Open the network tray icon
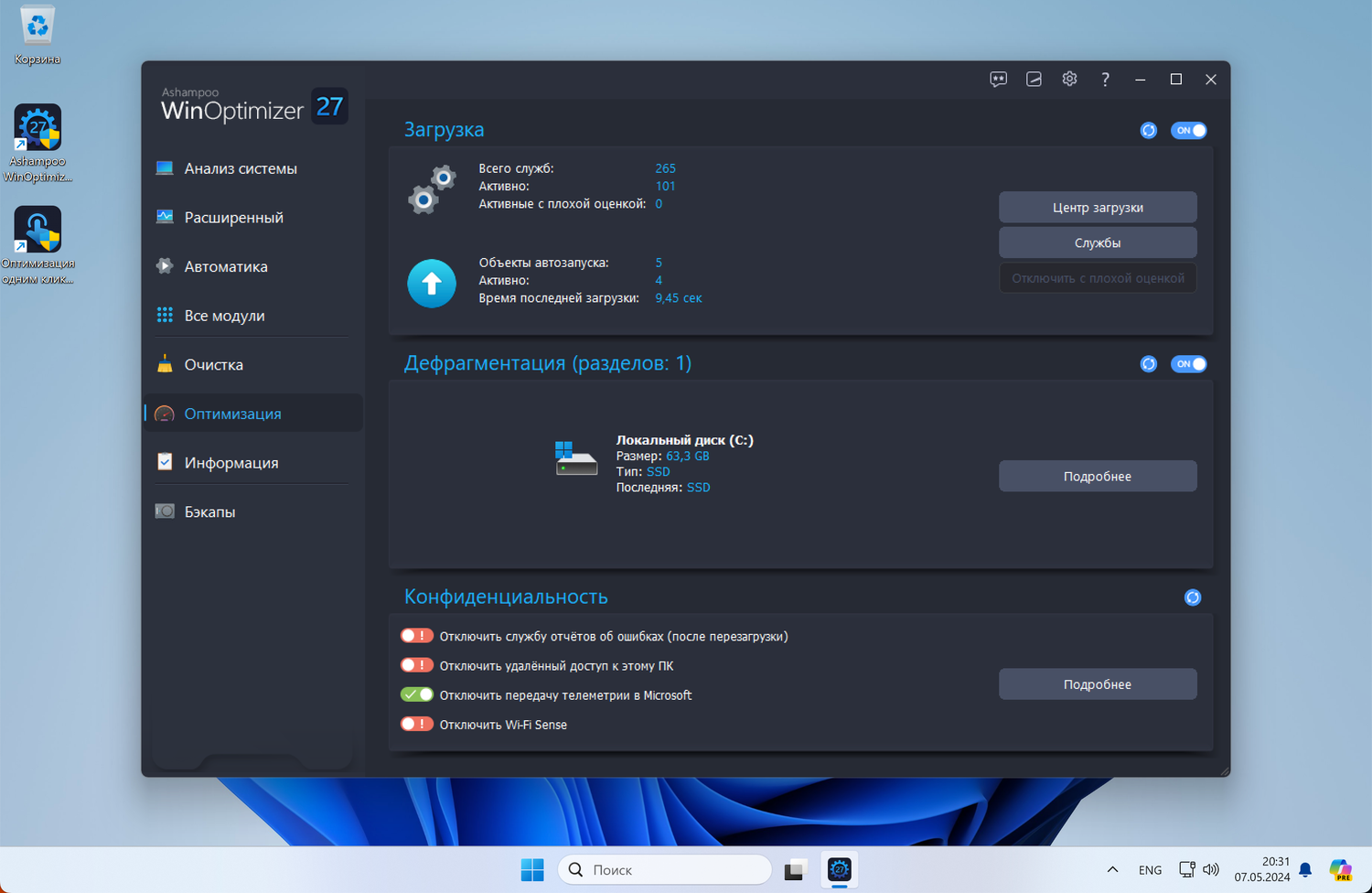 (x=1187, y=869)
